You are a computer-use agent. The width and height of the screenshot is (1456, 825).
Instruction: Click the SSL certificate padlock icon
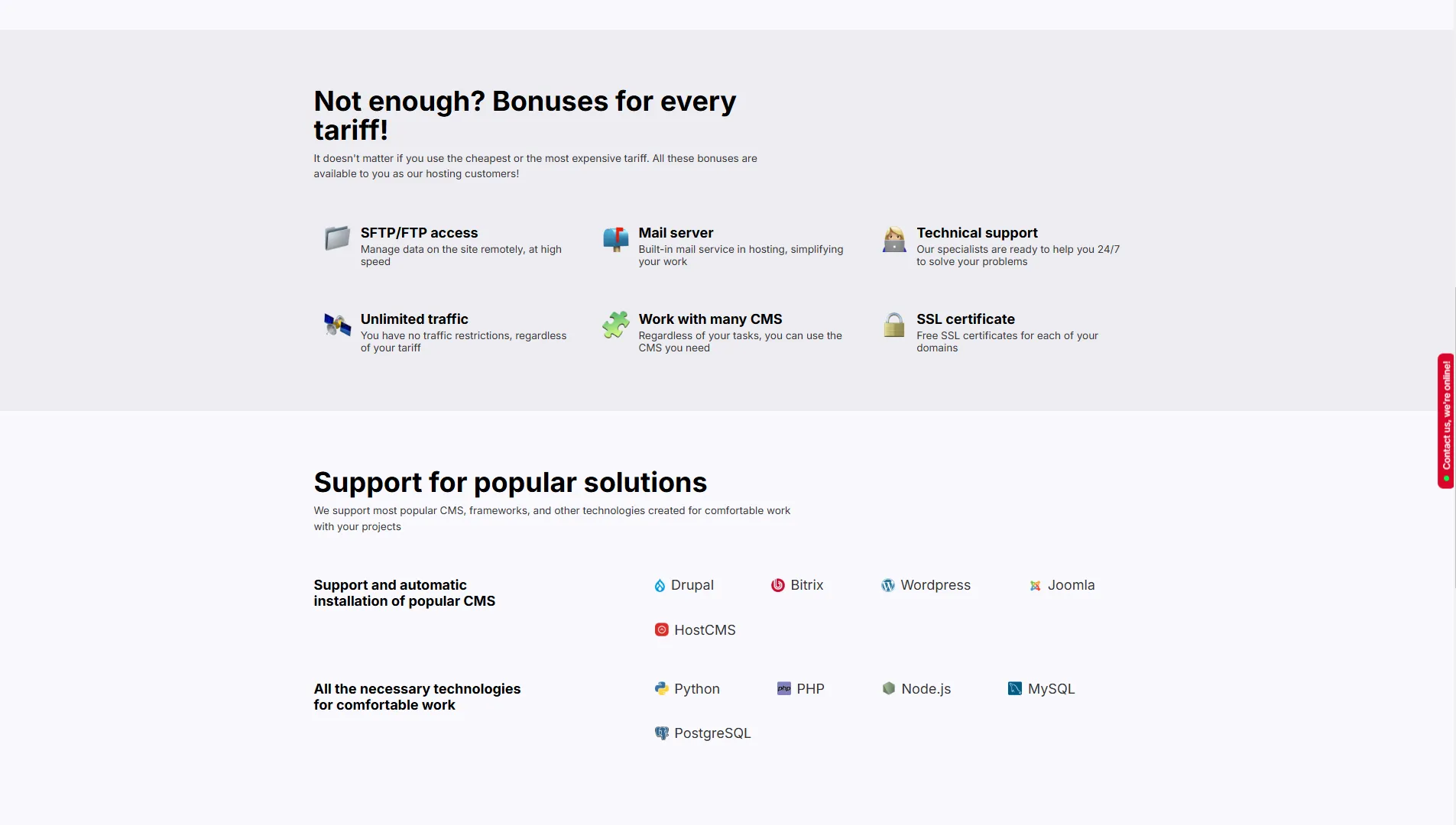point(893,325)
